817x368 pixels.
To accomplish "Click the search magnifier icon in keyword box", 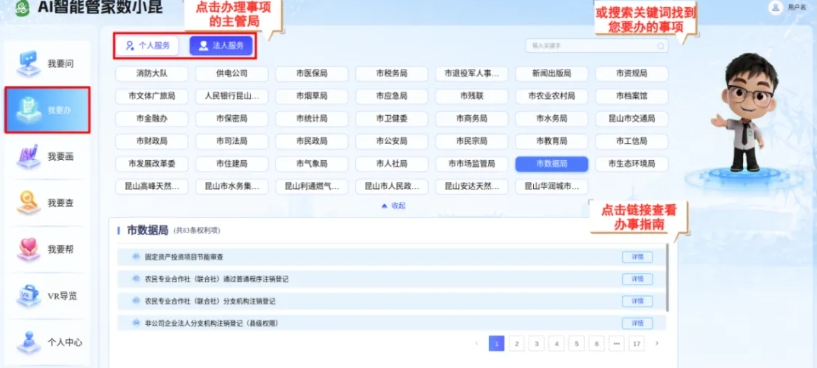I will click(x=660, y=46).
